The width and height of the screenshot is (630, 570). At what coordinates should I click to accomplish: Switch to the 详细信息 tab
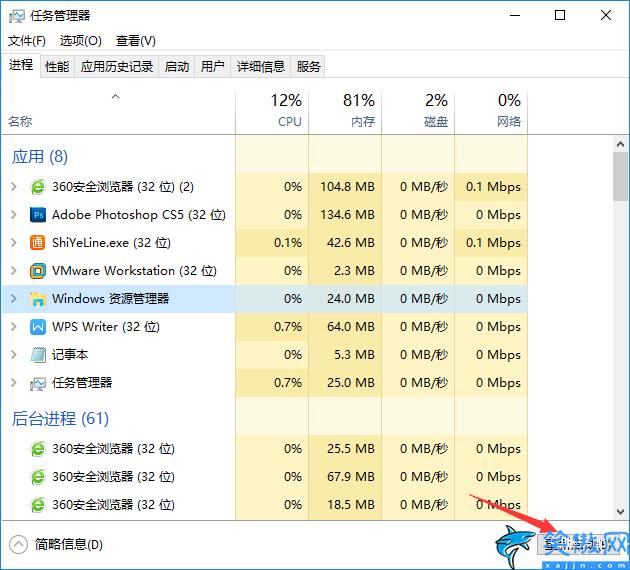pos(261,66)
